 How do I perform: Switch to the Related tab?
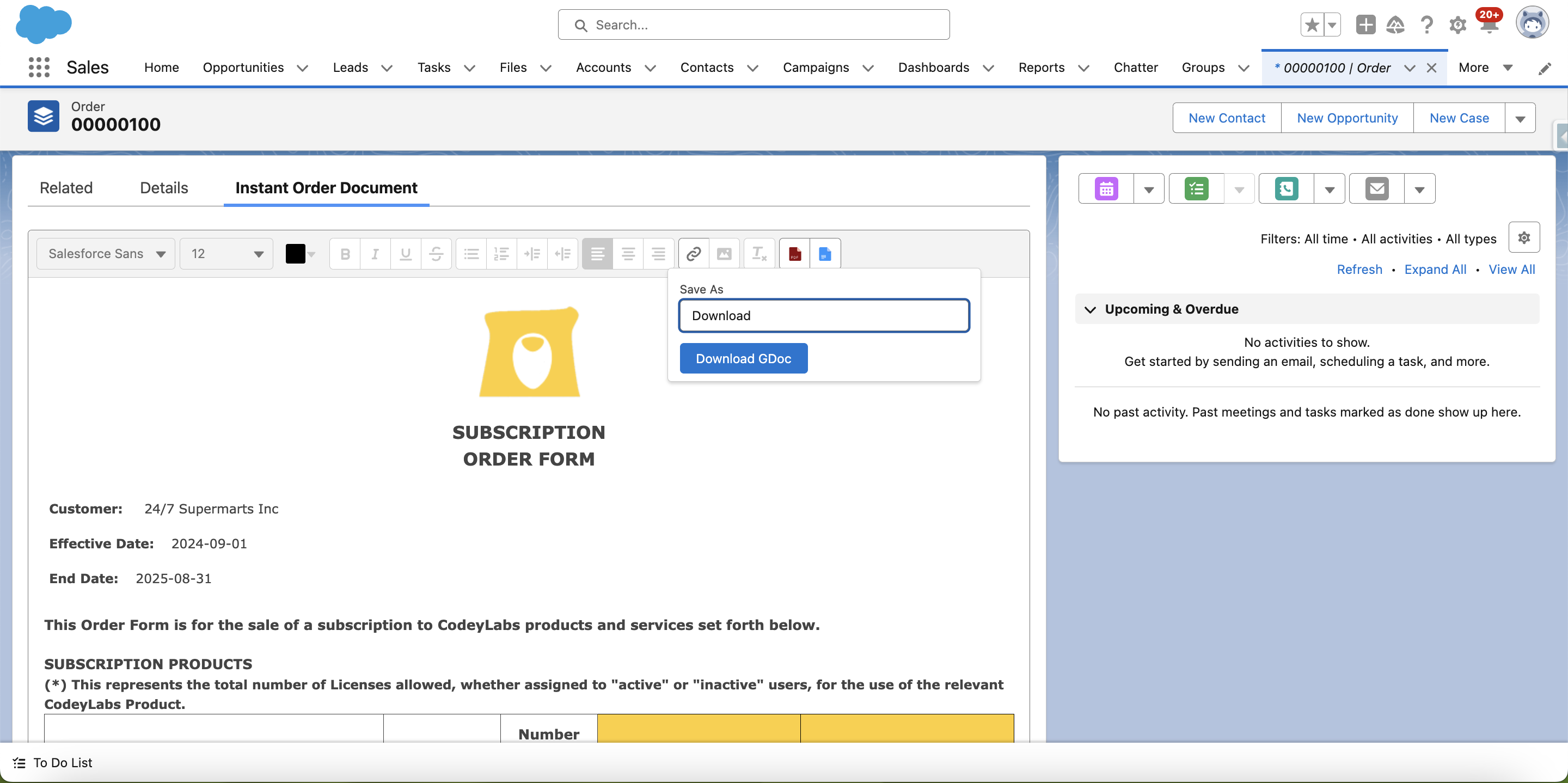coord(66,188)
